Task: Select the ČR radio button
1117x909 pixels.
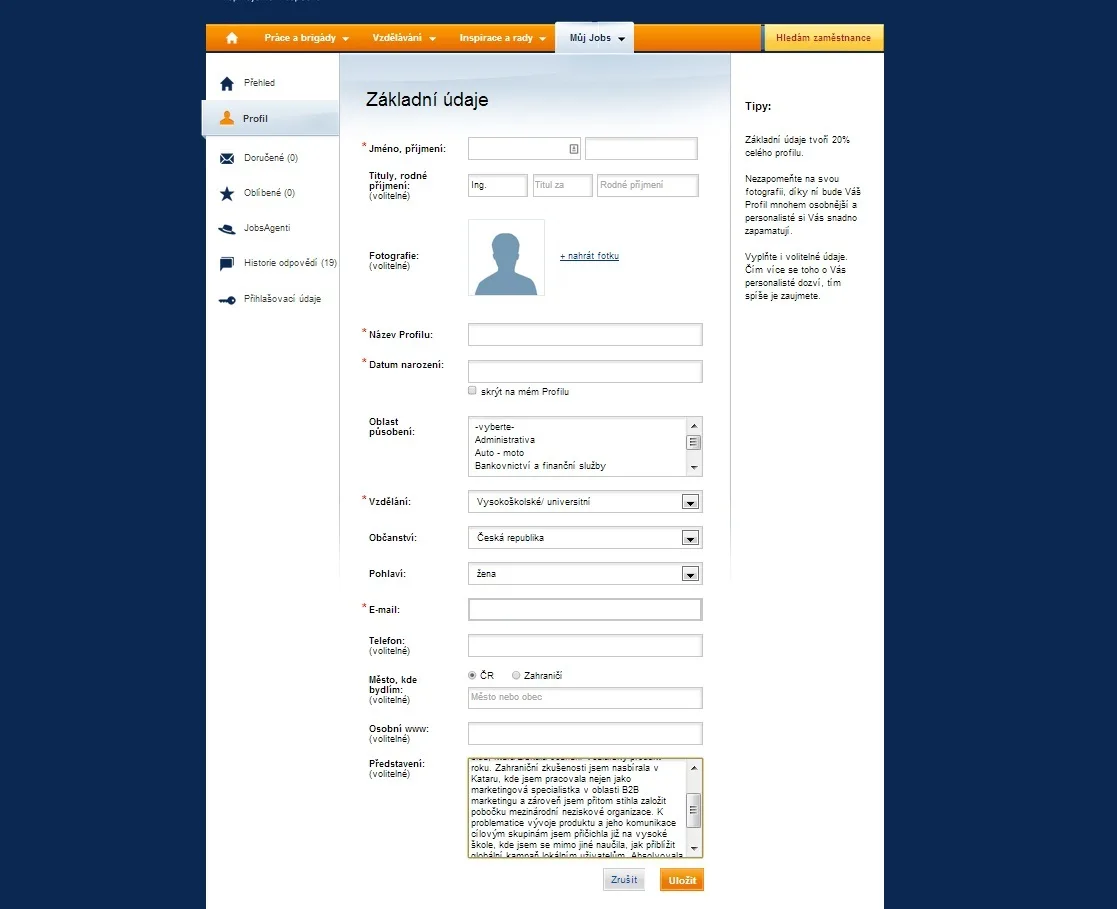Action: click(x=472, y=675)
